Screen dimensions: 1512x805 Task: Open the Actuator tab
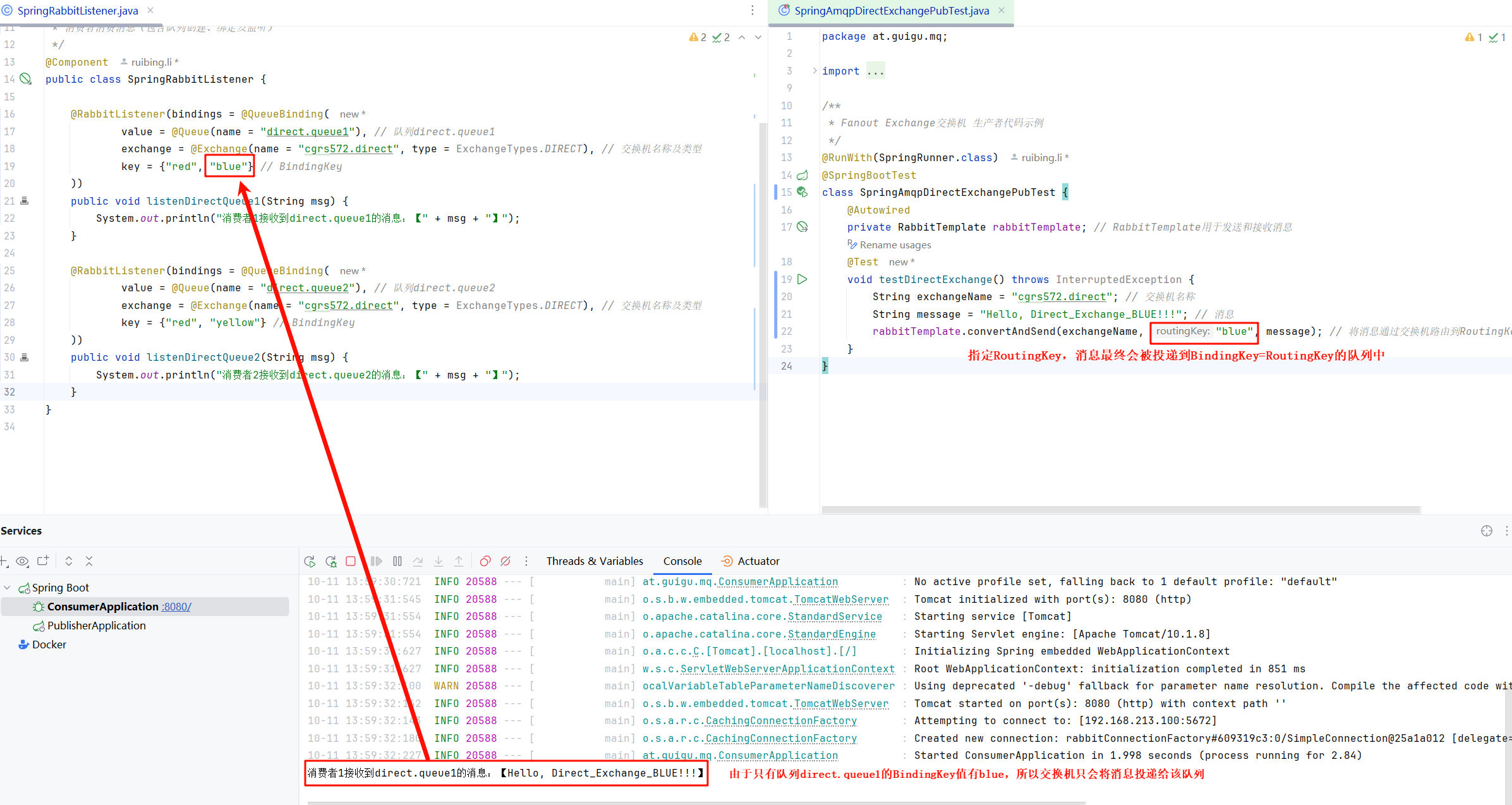click(758, 561)
